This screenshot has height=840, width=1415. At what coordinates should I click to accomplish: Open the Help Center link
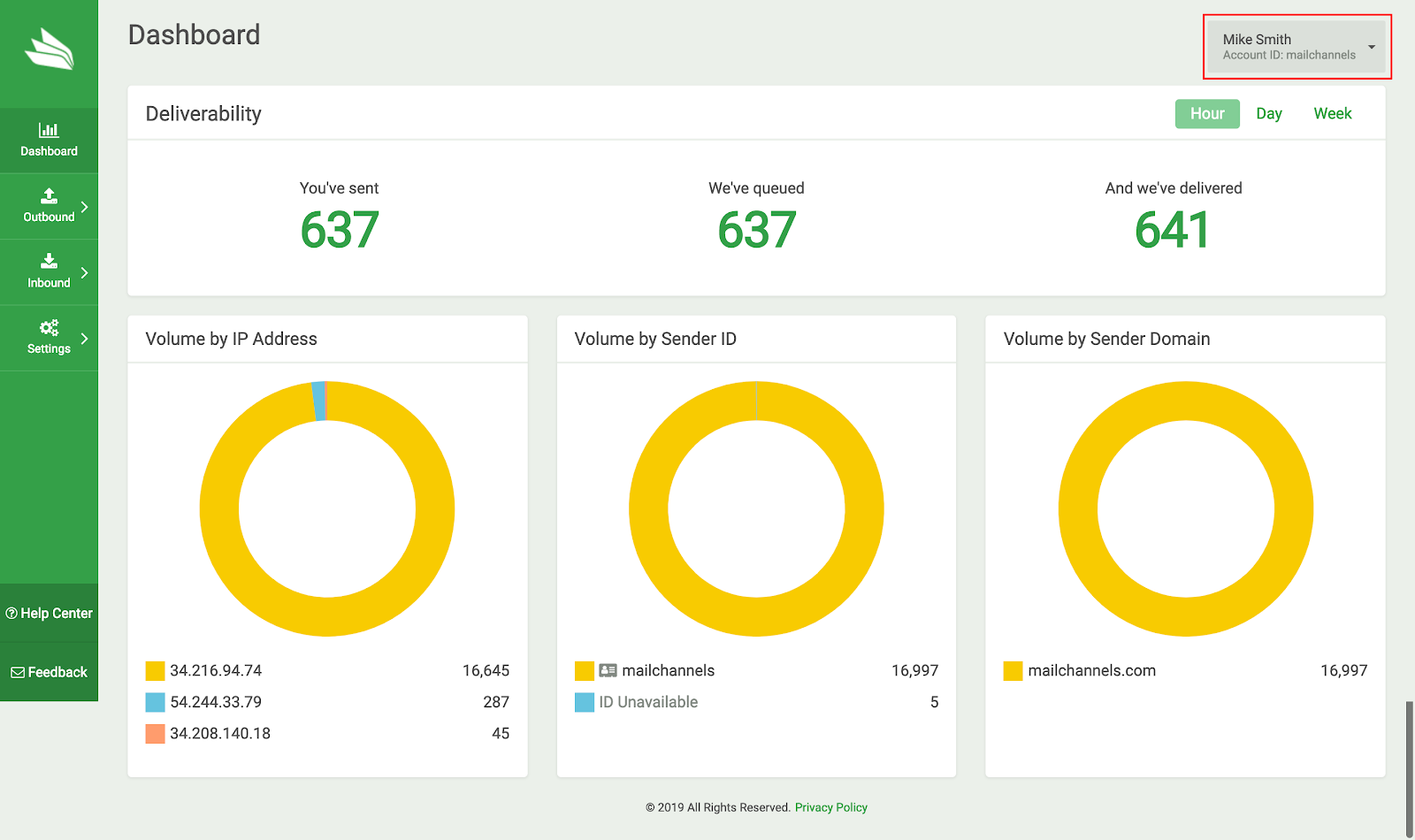pyautogui.click(x=49, y=613)
